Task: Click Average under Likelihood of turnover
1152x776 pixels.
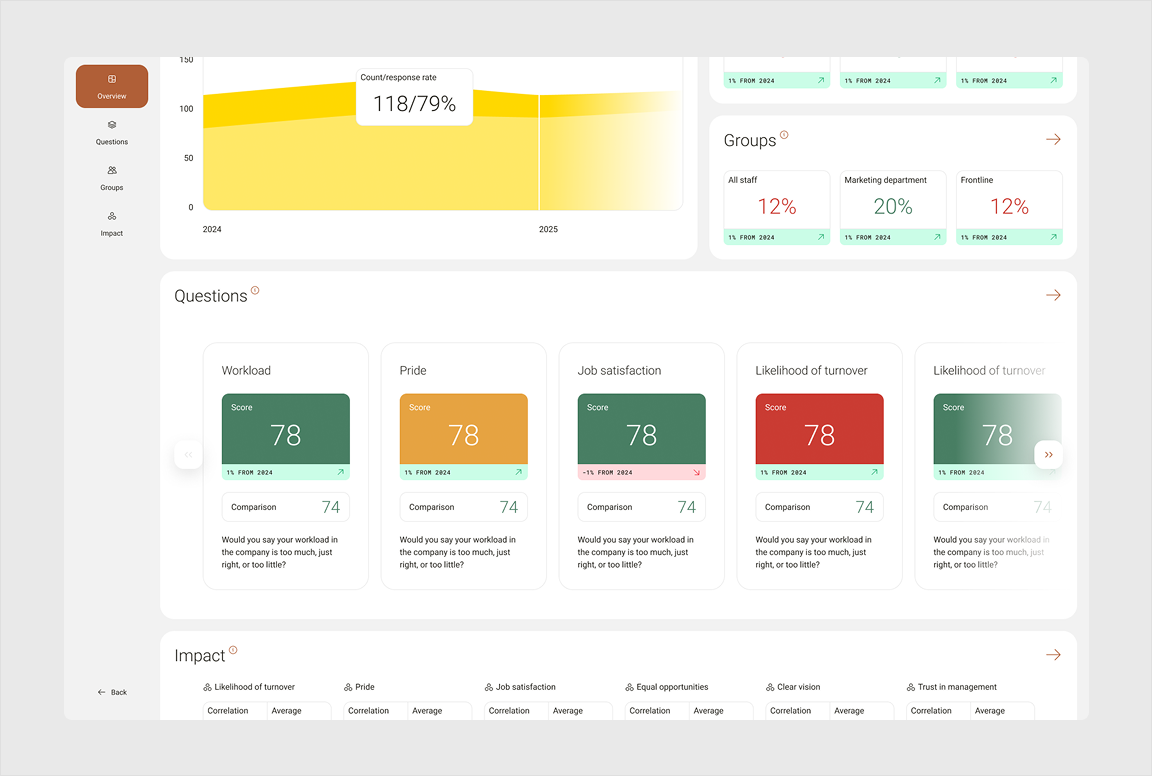Action: tap(287, 711)
